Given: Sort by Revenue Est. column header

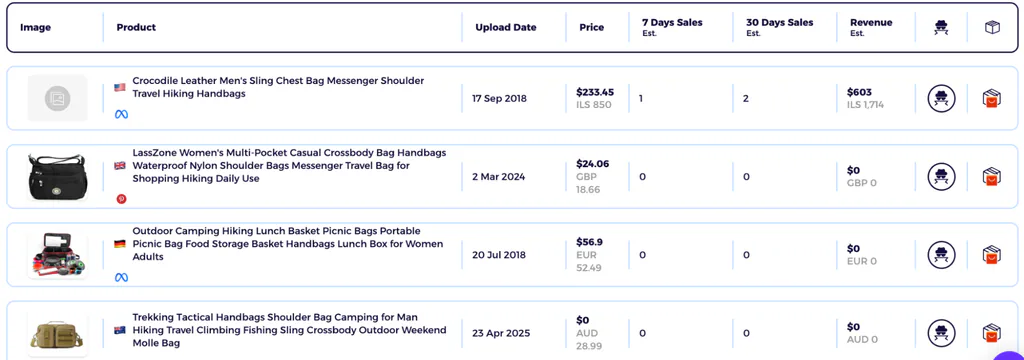Looking at the screenshot, I should click(x=871, y=27).
